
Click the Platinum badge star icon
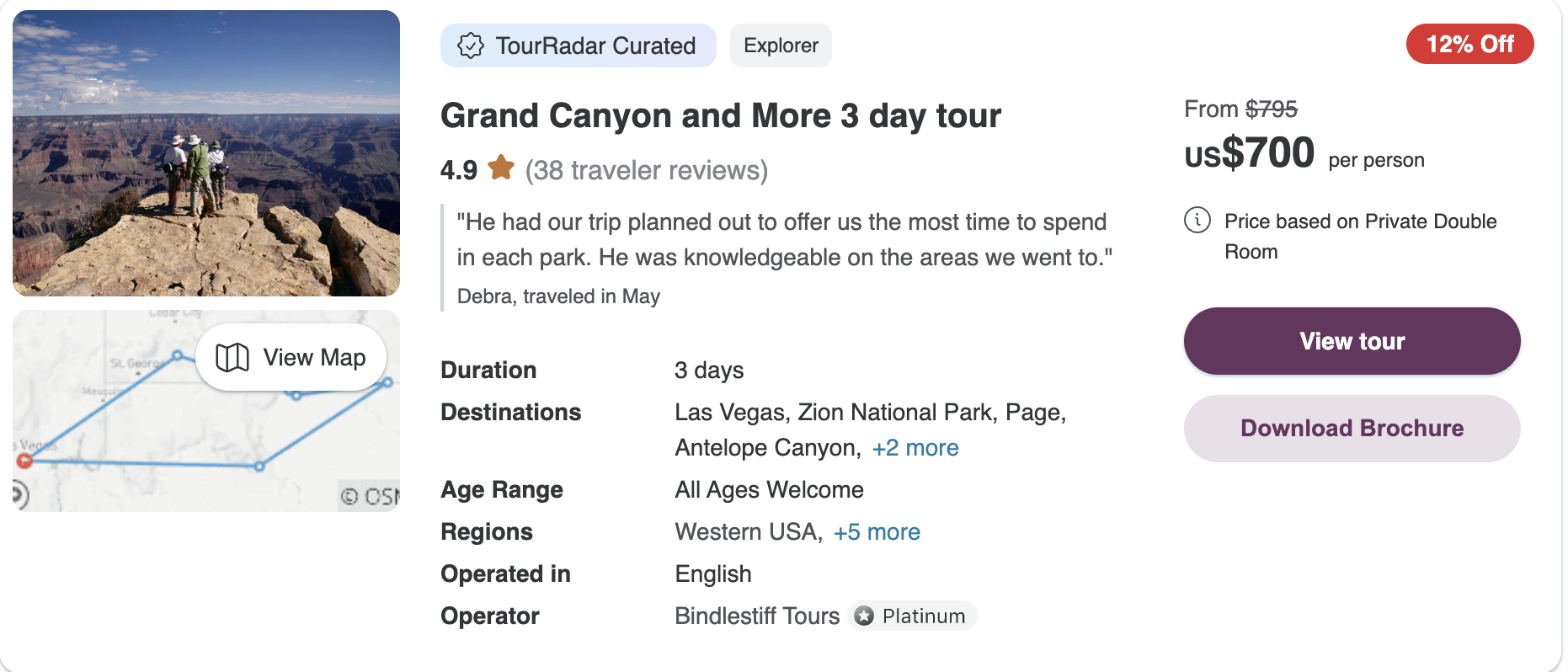coord(863,616)
